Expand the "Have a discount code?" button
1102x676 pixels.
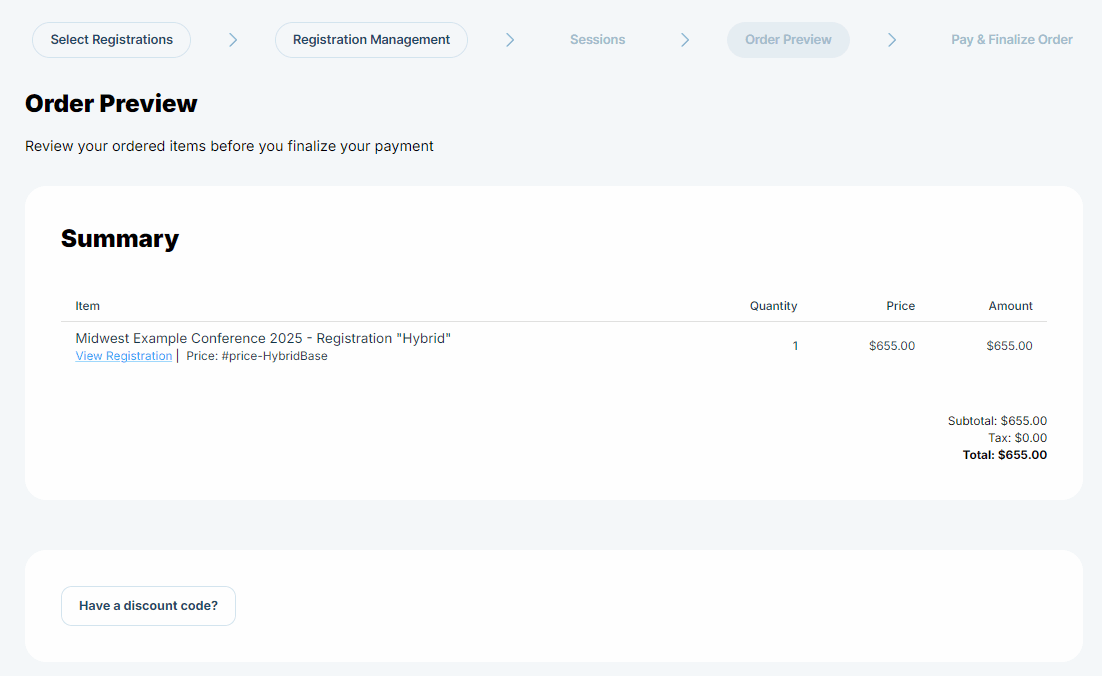(x=148, y=606)
